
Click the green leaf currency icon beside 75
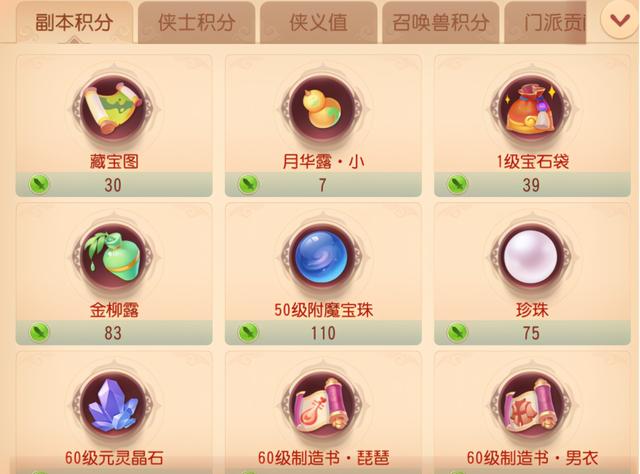(457, 333)
